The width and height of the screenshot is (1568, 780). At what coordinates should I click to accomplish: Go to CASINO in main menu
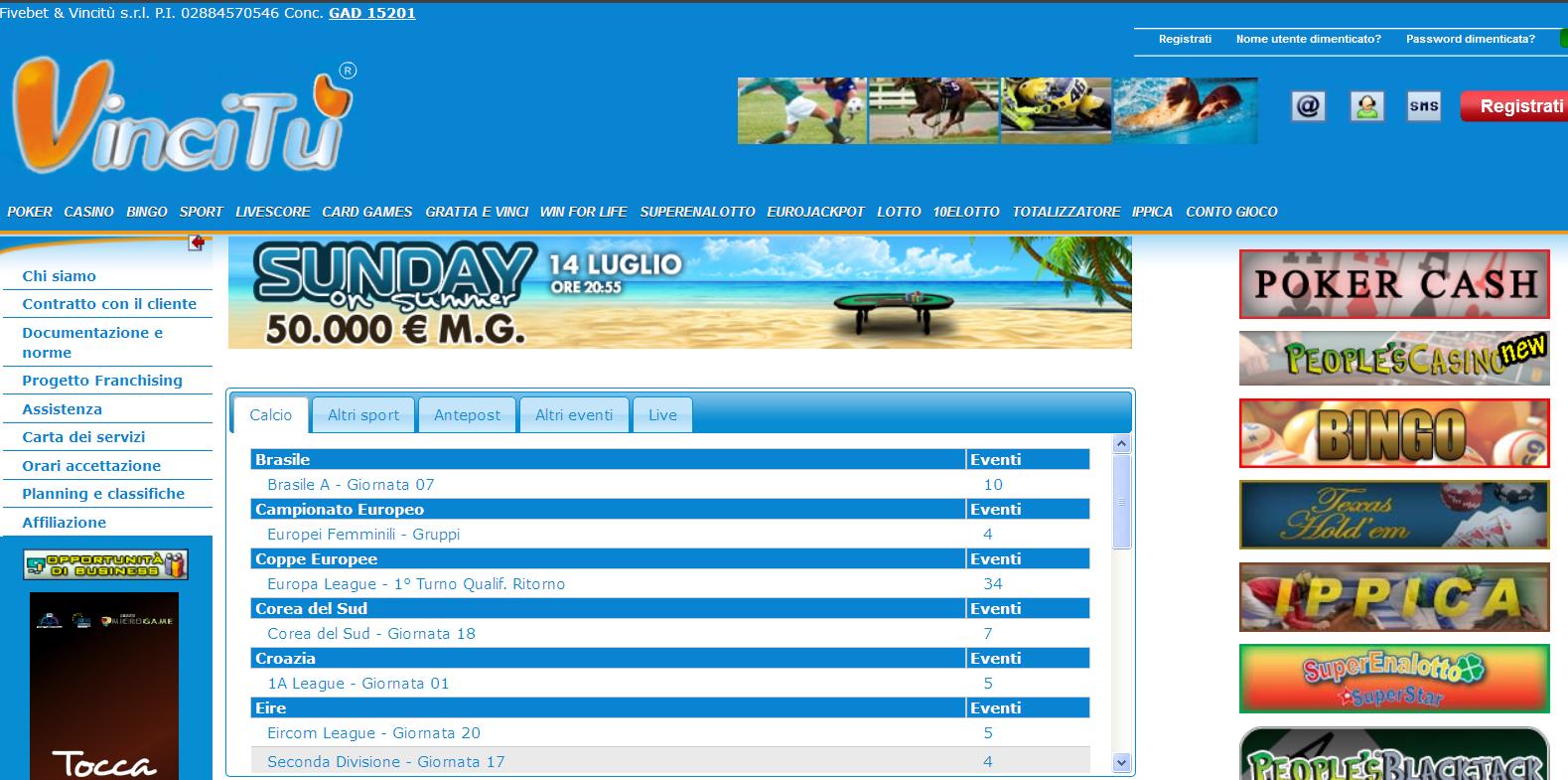pos(89,212)
